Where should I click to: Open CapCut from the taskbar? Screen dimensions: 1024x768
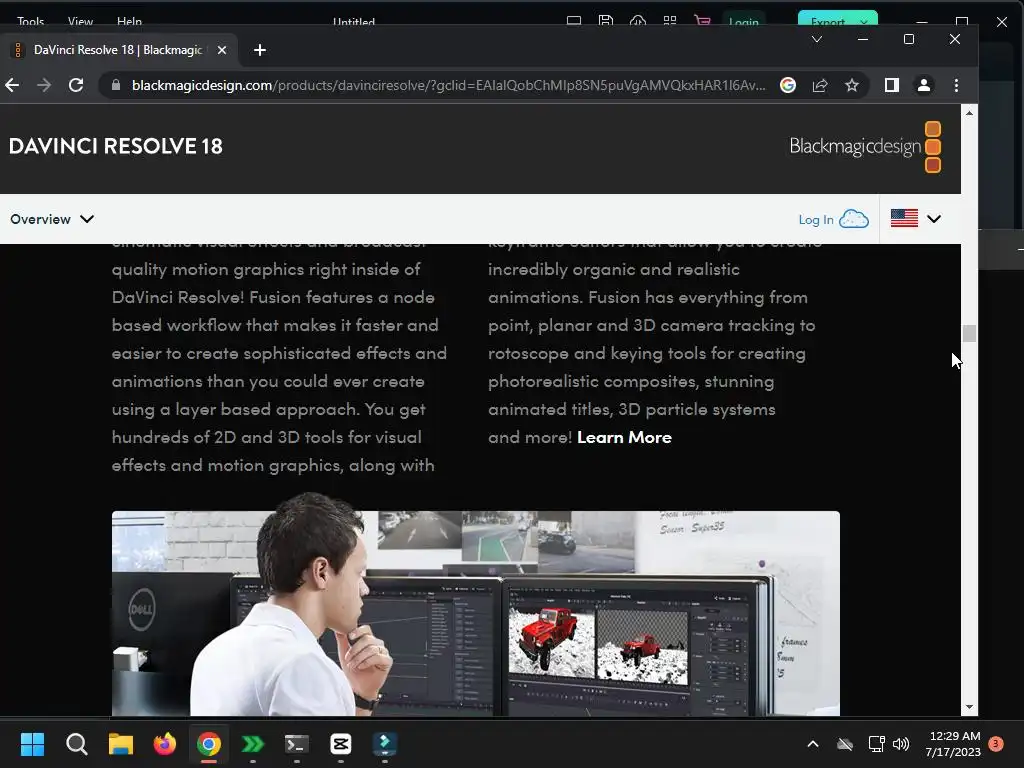341,744
